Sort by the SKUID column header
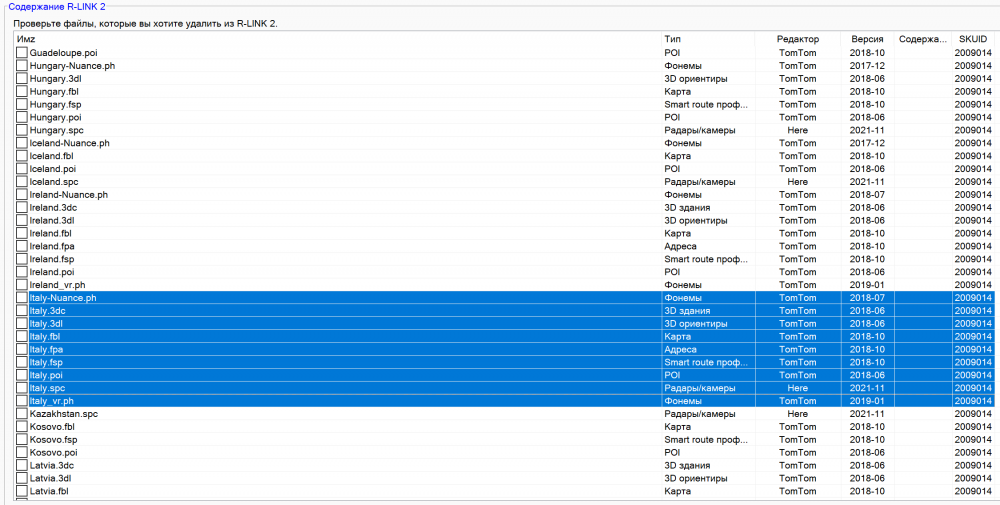The height and width of the screenshot is (505, 1000). pyautogui.click(x=973, y=39)
